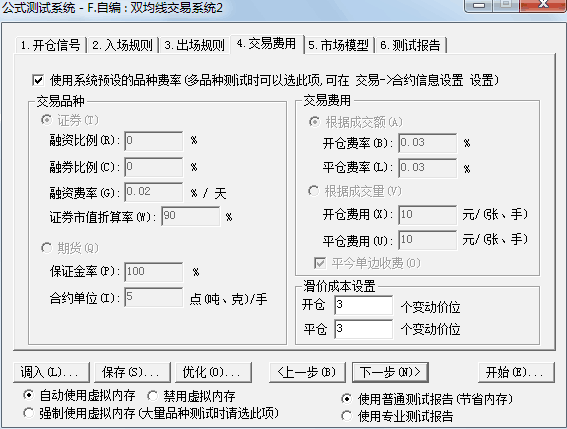The height and width of the screenshot is (429, 567).
Task: Focus the 平仓 slippage price-tick field
Action: click(363, 329)
